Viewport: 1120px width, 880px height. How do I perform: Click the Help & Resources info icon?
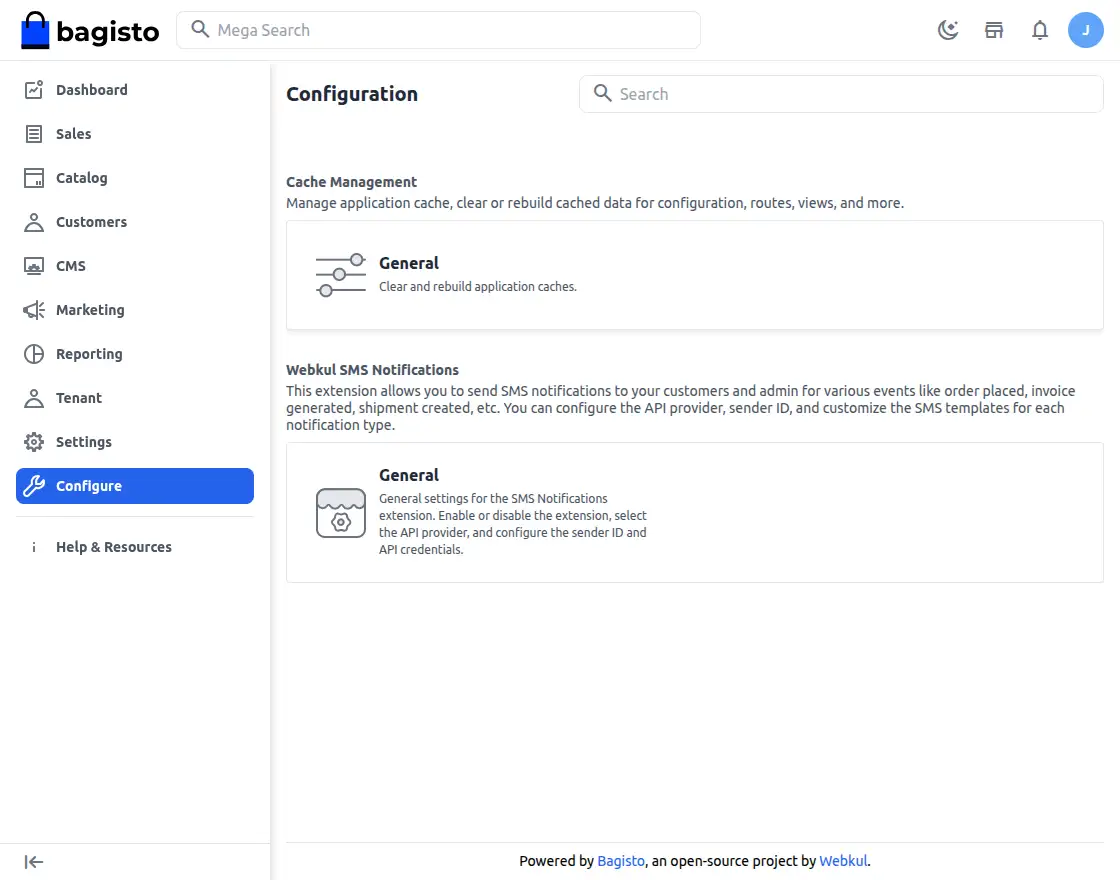(34, 547)
